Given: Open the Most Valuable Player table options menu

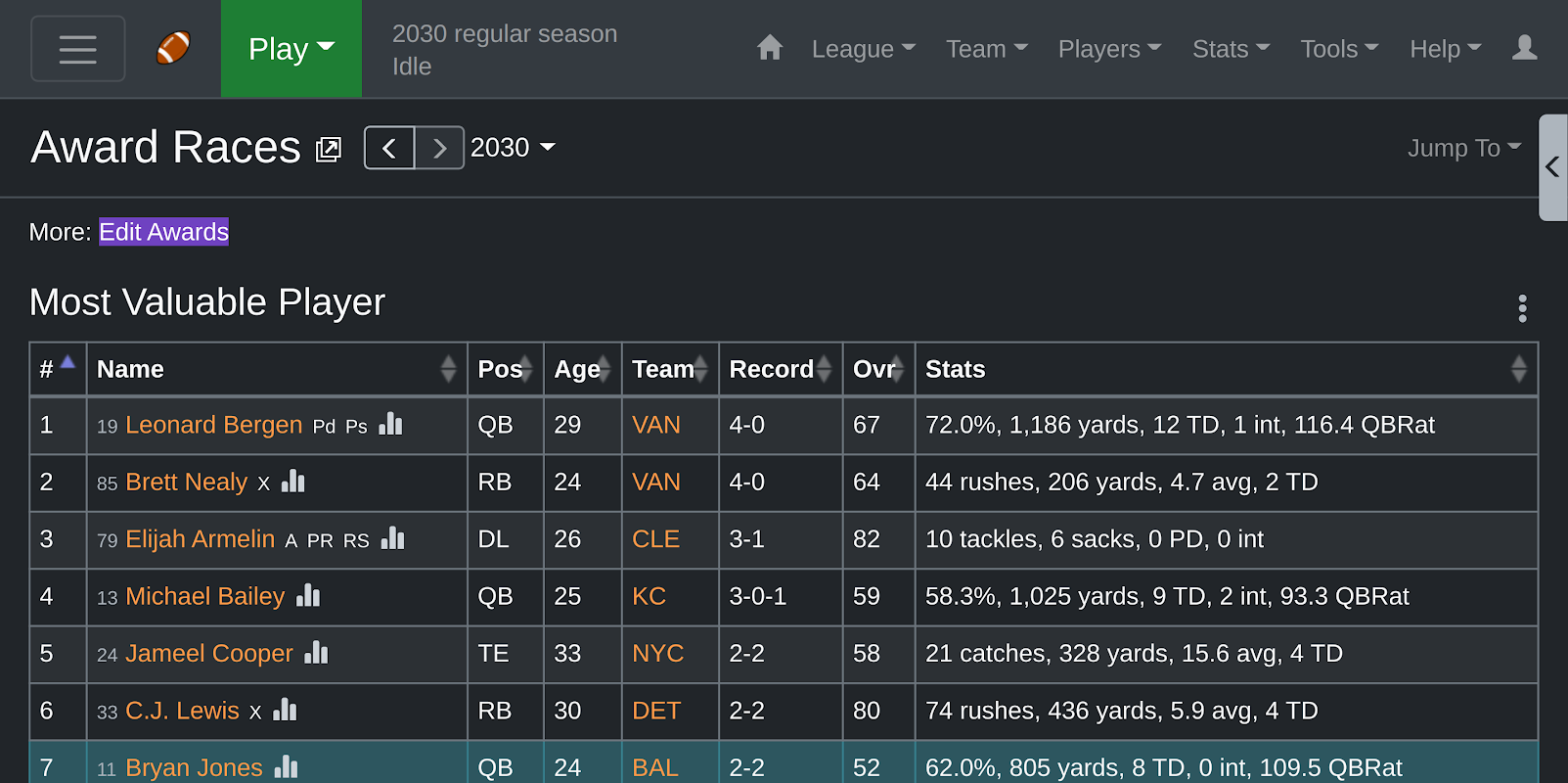Looking at the screenshot, I should (1522, 308).
